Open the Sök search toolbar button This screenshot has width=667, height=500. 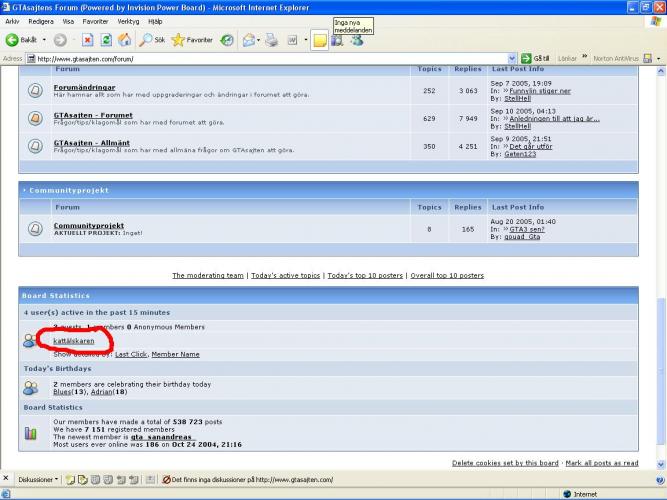tap(152, 40)
